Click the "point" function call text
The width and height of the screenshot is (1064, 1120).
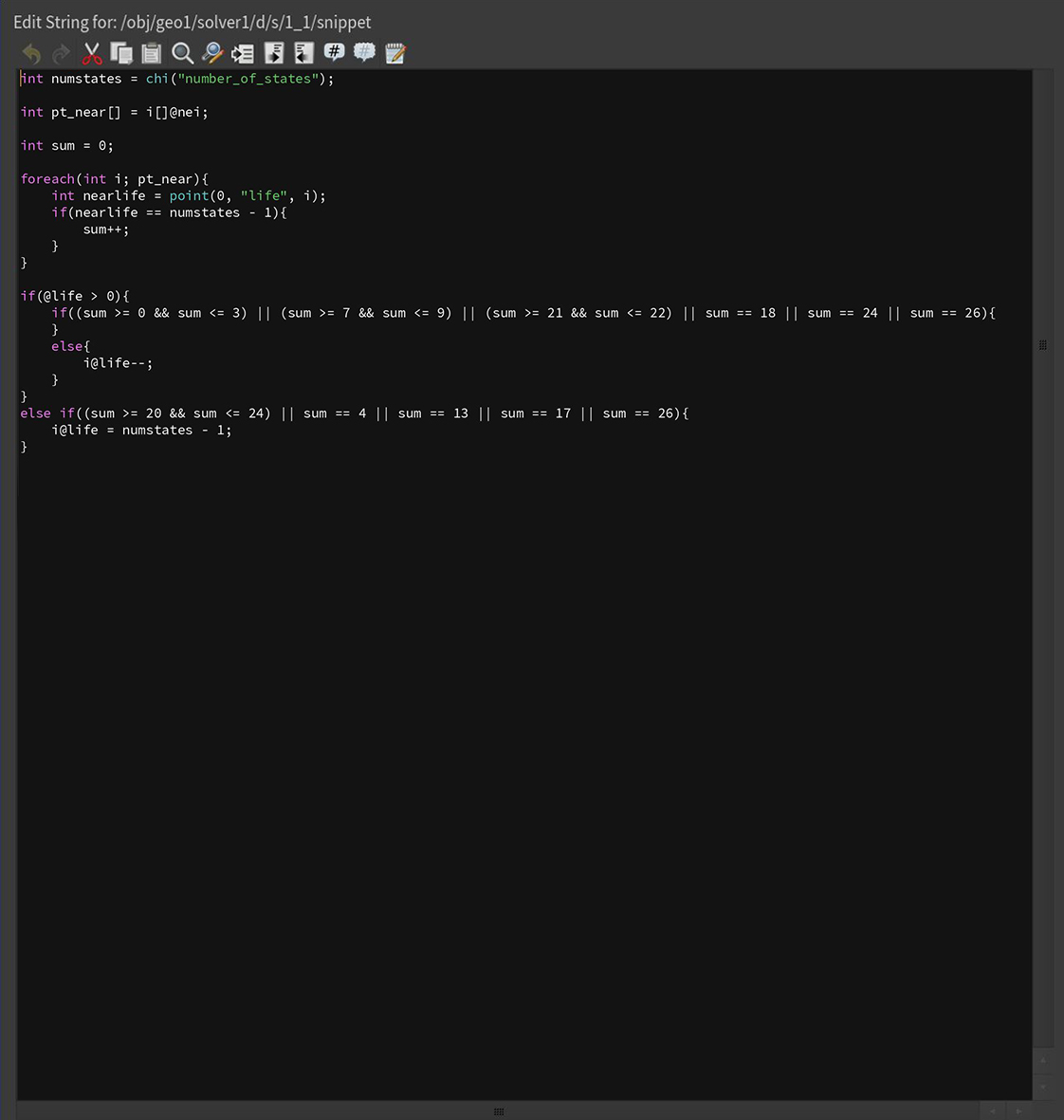click(189, 195)
